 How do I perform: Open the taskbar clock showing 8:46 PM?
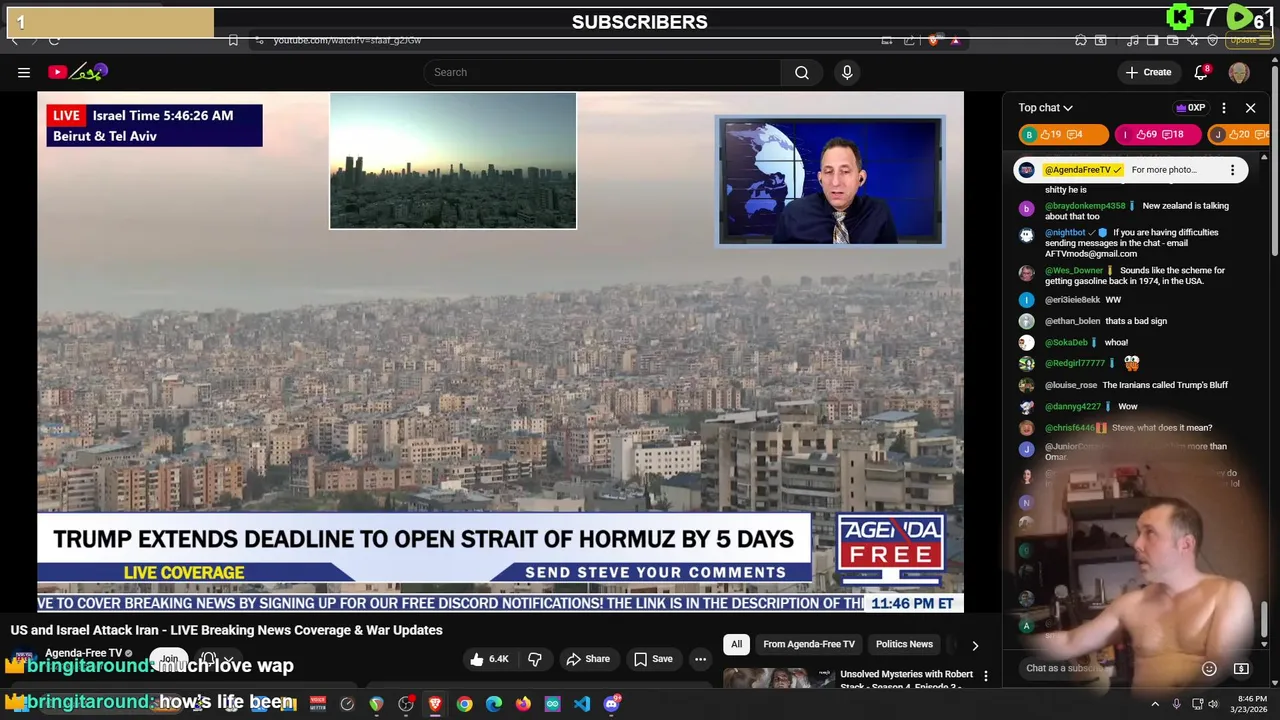point(1251,703)
